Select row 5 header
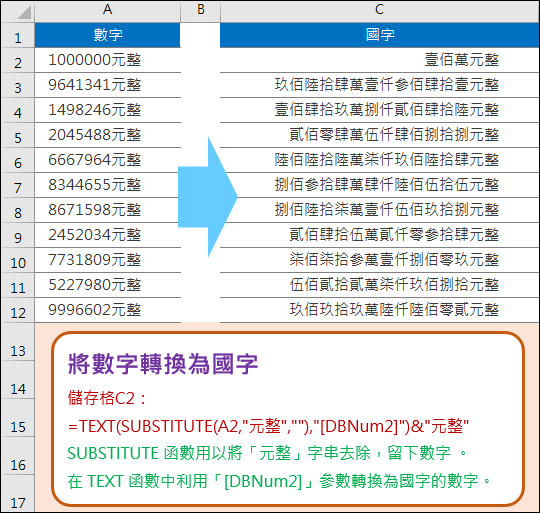Viewport: 540px width, 513px height. tap(18, 135)
